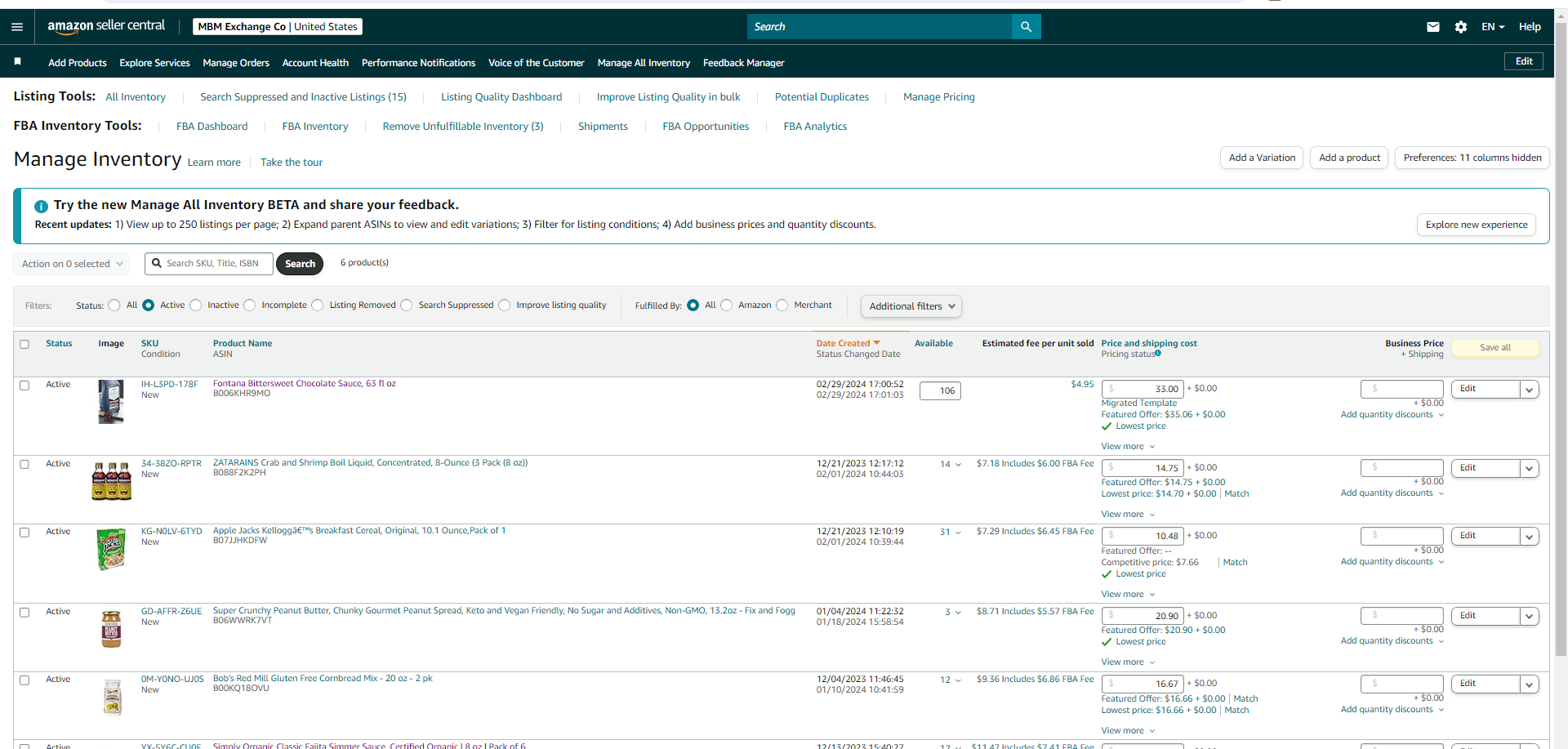
Task: Expand available quantity 14 for Zatarains row
Action: point(951,464)
